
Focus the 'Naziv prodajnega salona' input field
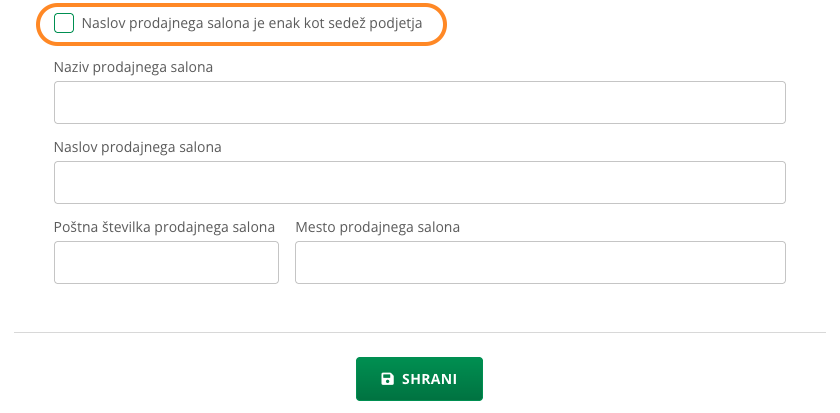[419, 102]
